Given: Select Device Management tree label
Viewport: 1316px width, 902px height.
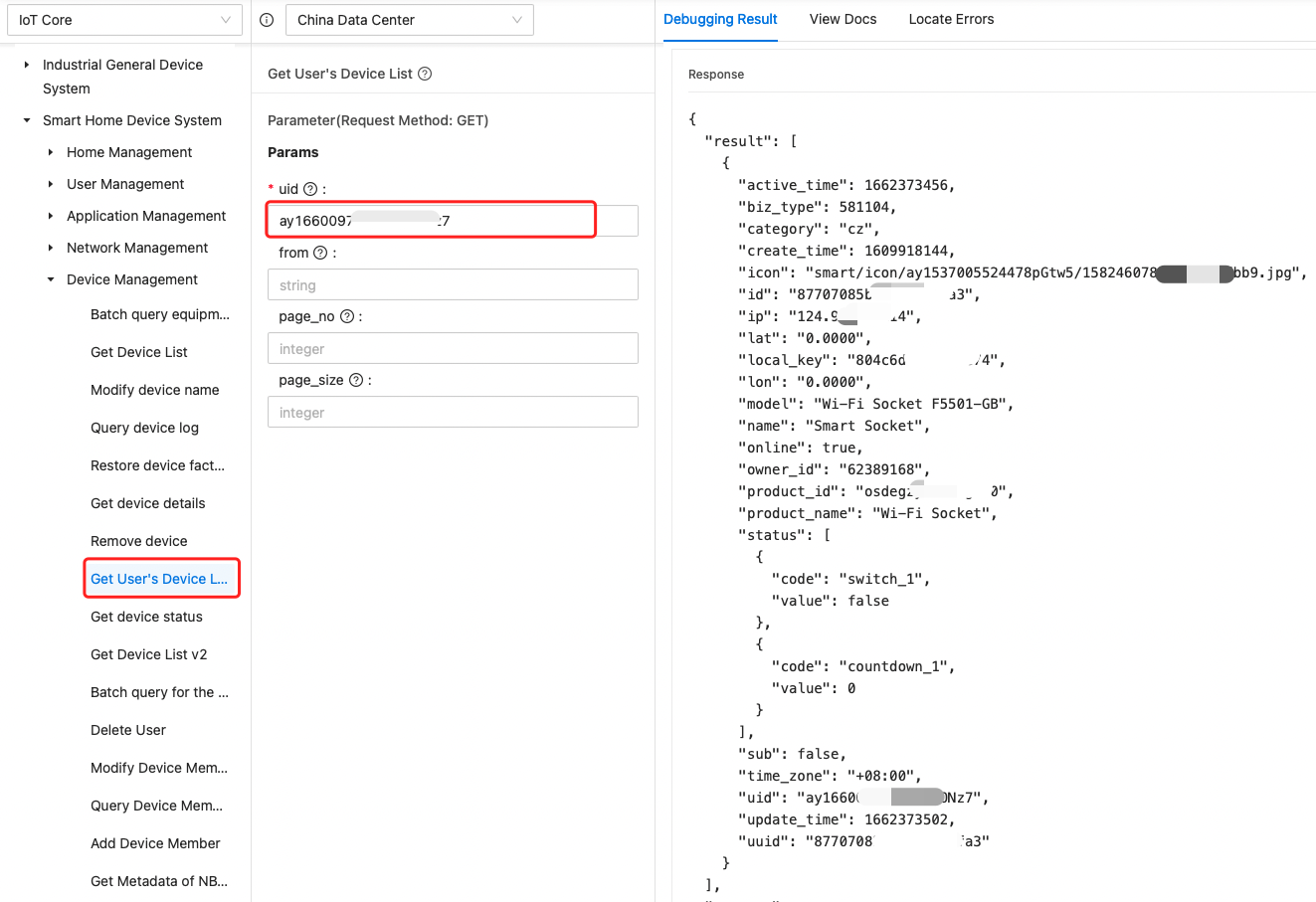Looking at the screenshot, I should coord(132,279).
